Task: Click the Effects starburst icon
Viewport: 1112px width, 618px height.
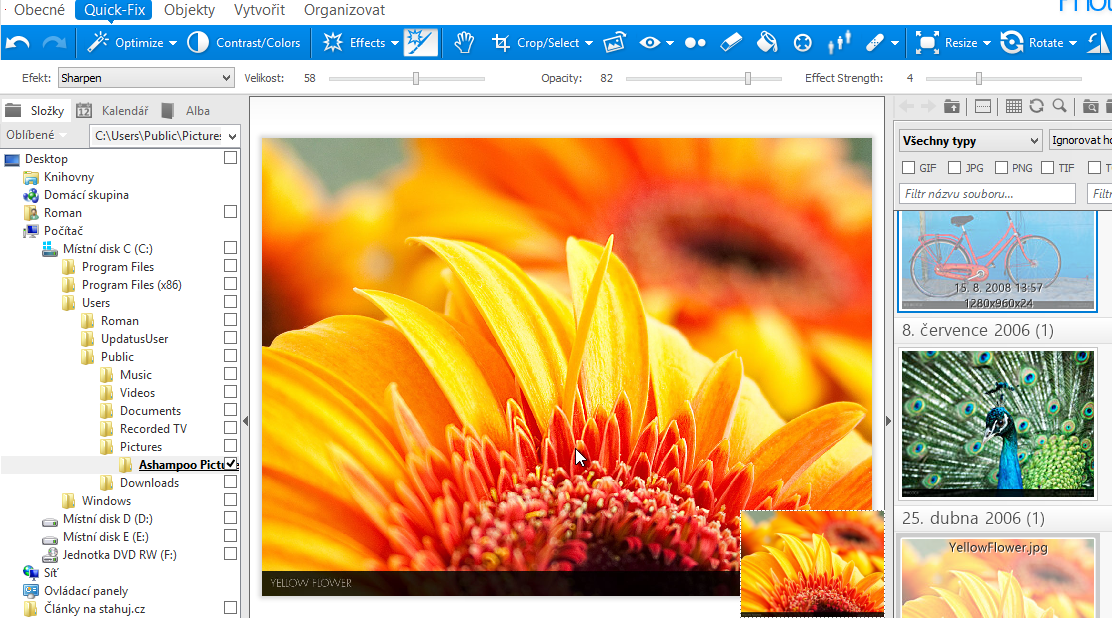Action: coord(333,43)
